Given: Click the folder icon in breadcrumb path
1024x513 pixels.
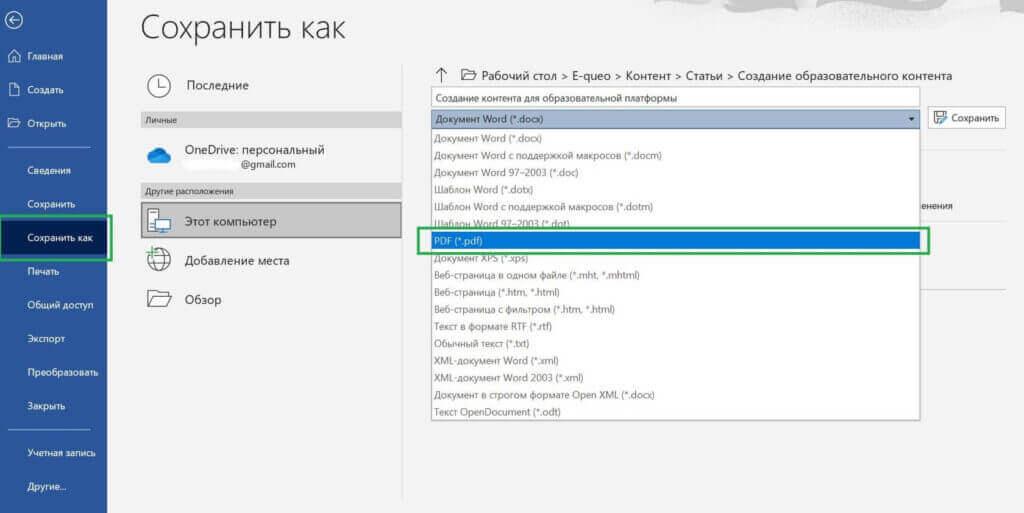Looking at the screenshot, I should (468, 75).
